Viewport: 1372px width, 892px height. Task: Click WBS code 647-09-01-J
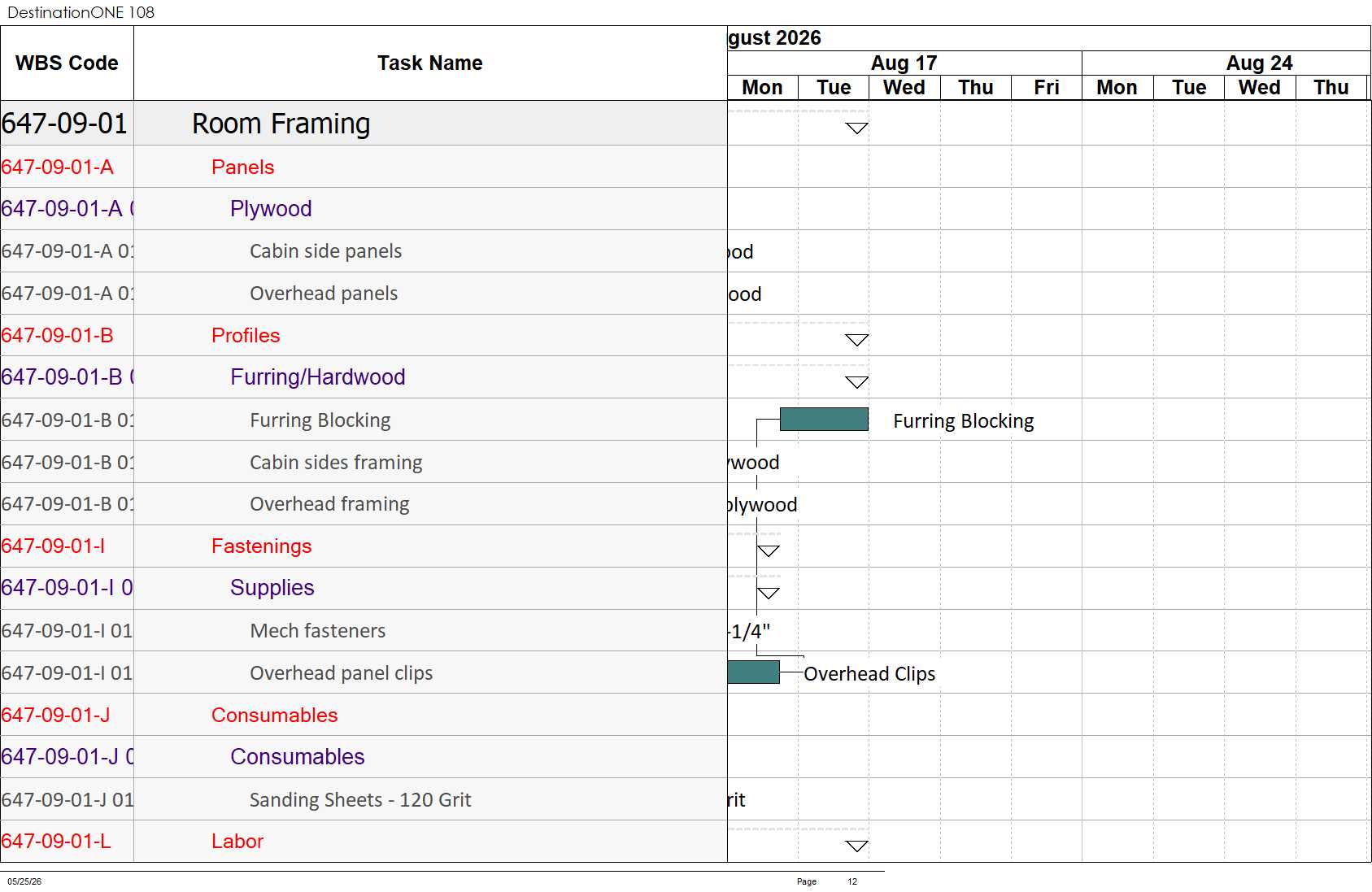(56, 715)
